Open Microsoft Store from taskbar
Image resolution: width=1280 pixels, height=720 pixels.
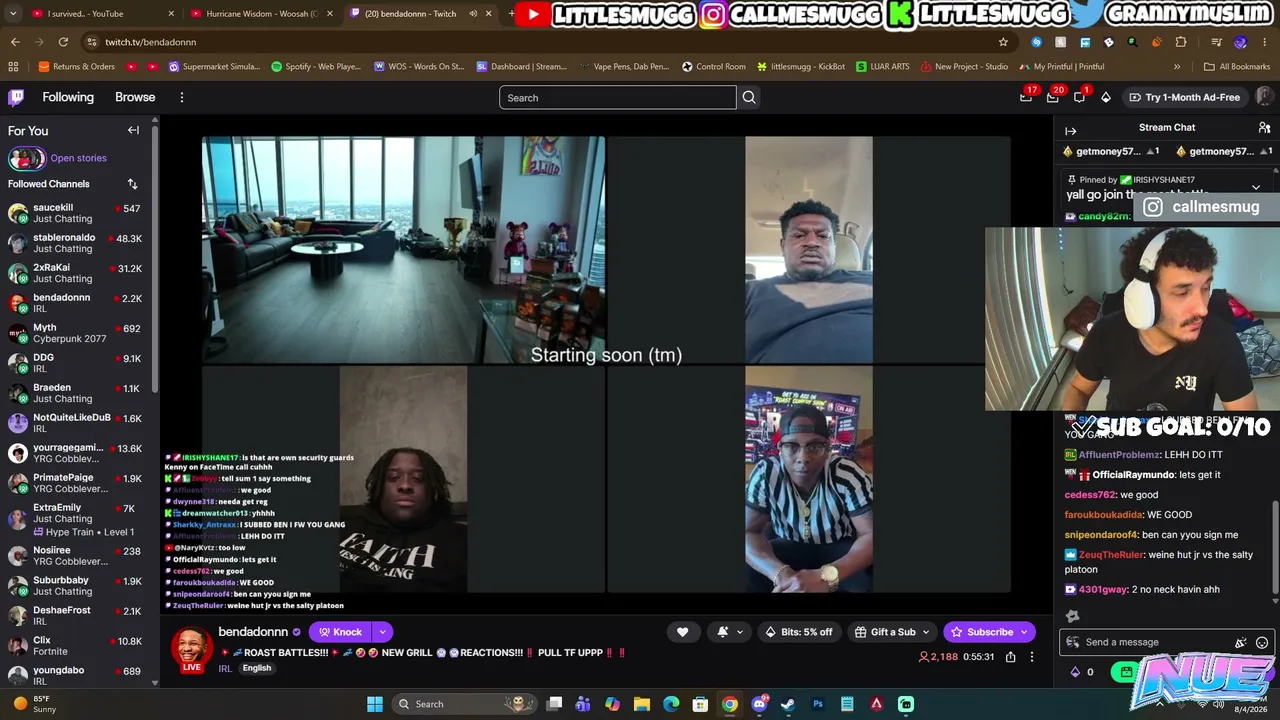(701, 704)
